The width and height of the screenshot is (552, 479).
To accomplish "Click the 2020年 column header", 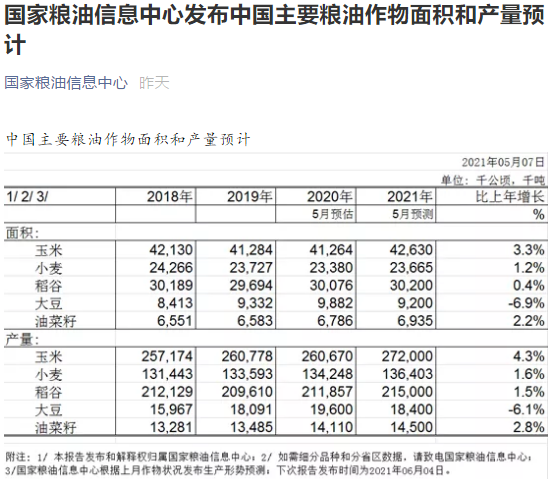I will click(x=330, y=196).
